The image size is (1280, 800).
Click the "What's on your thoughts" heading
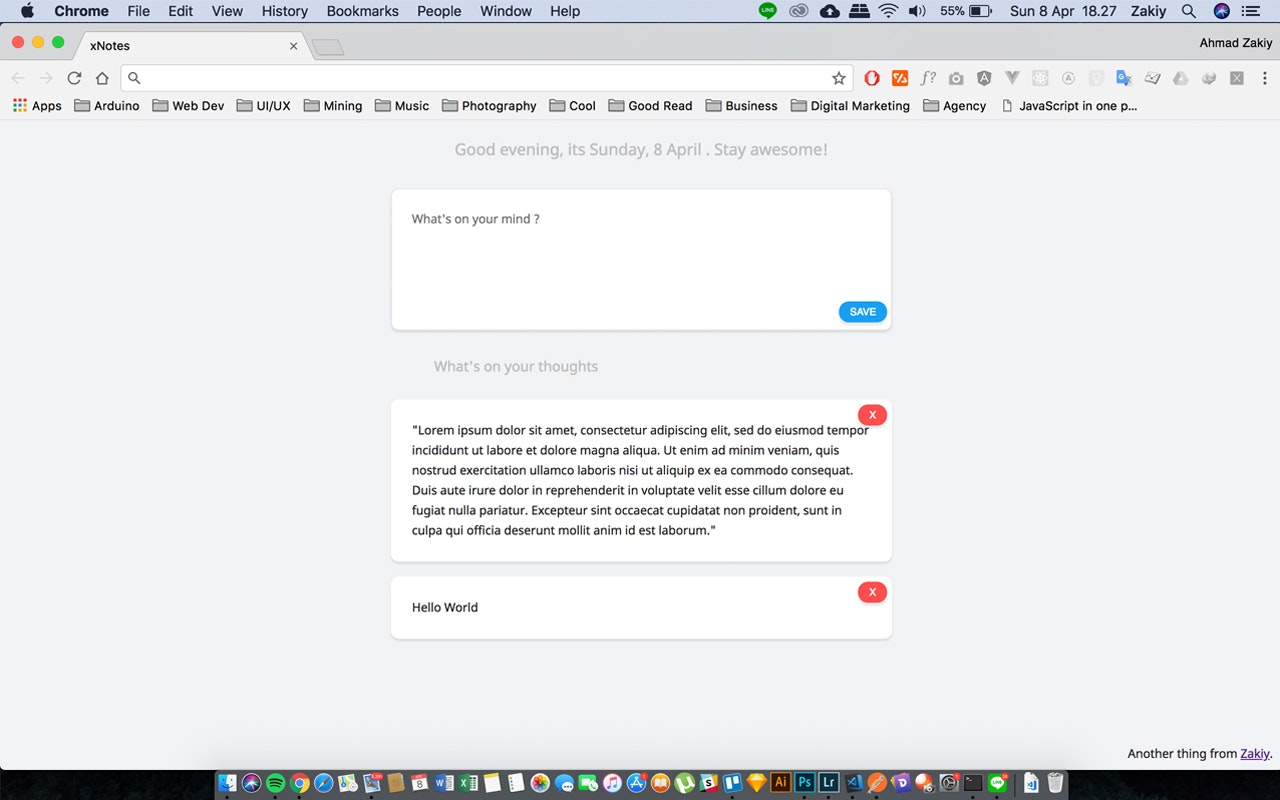click(x=516, y=367)
